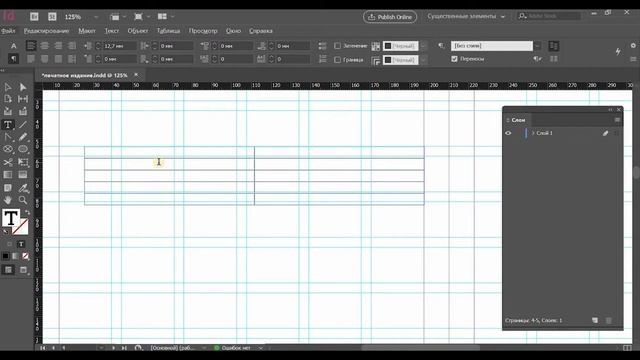Click the Publish Online button
This screenshot has width=640, height=360.
[x=390, y=17]
